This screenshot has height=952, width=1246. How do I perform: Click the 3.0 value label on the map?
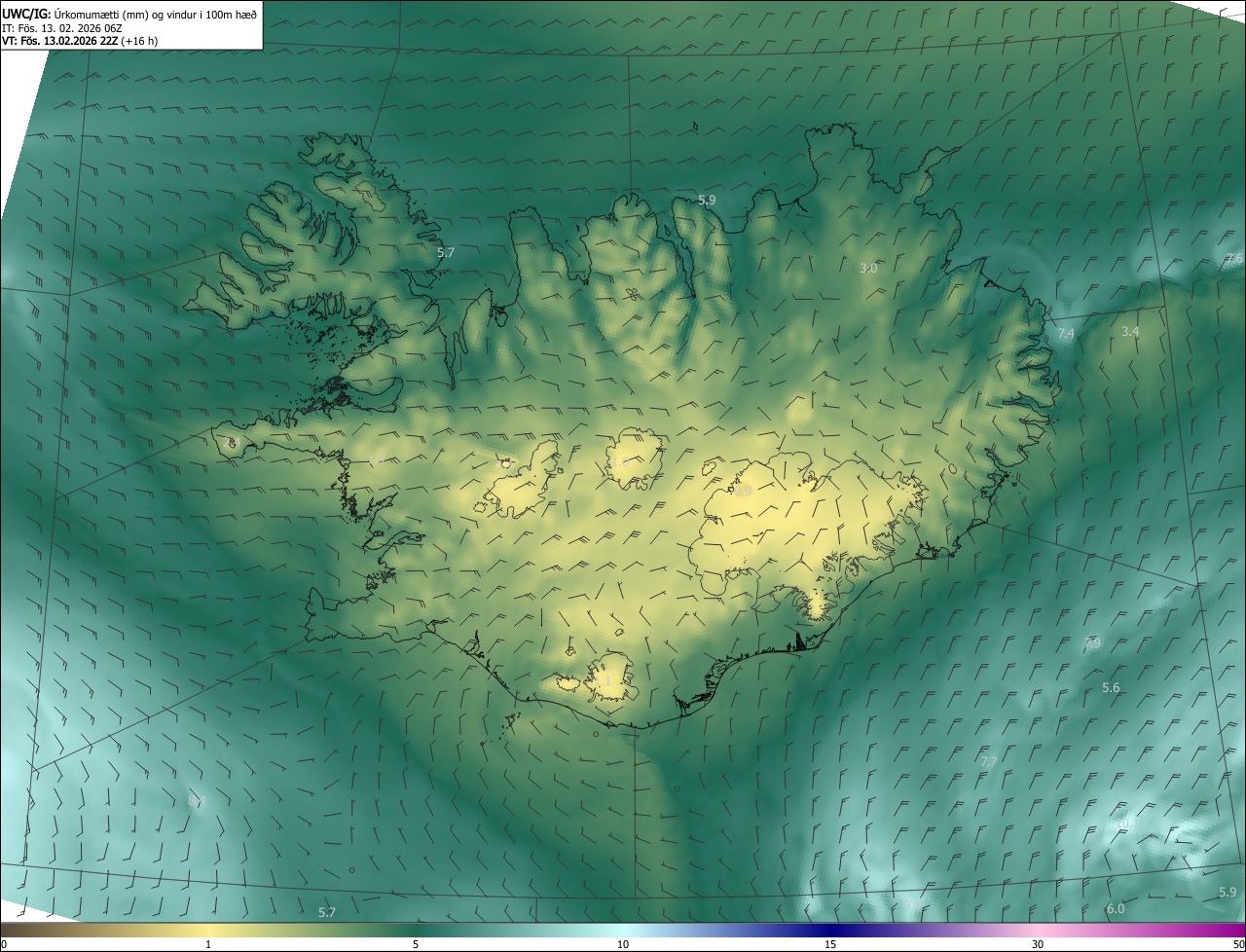tap(869, 268)
